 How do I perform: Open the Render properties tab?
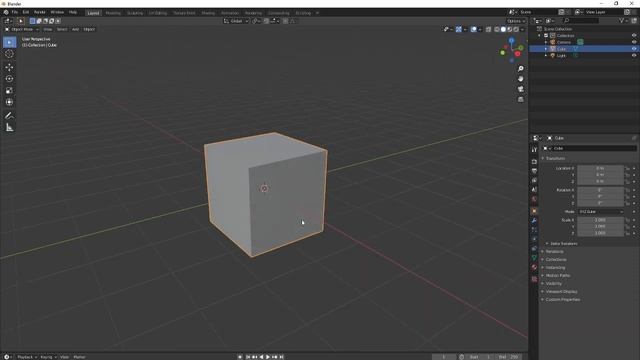click(534, 161)
